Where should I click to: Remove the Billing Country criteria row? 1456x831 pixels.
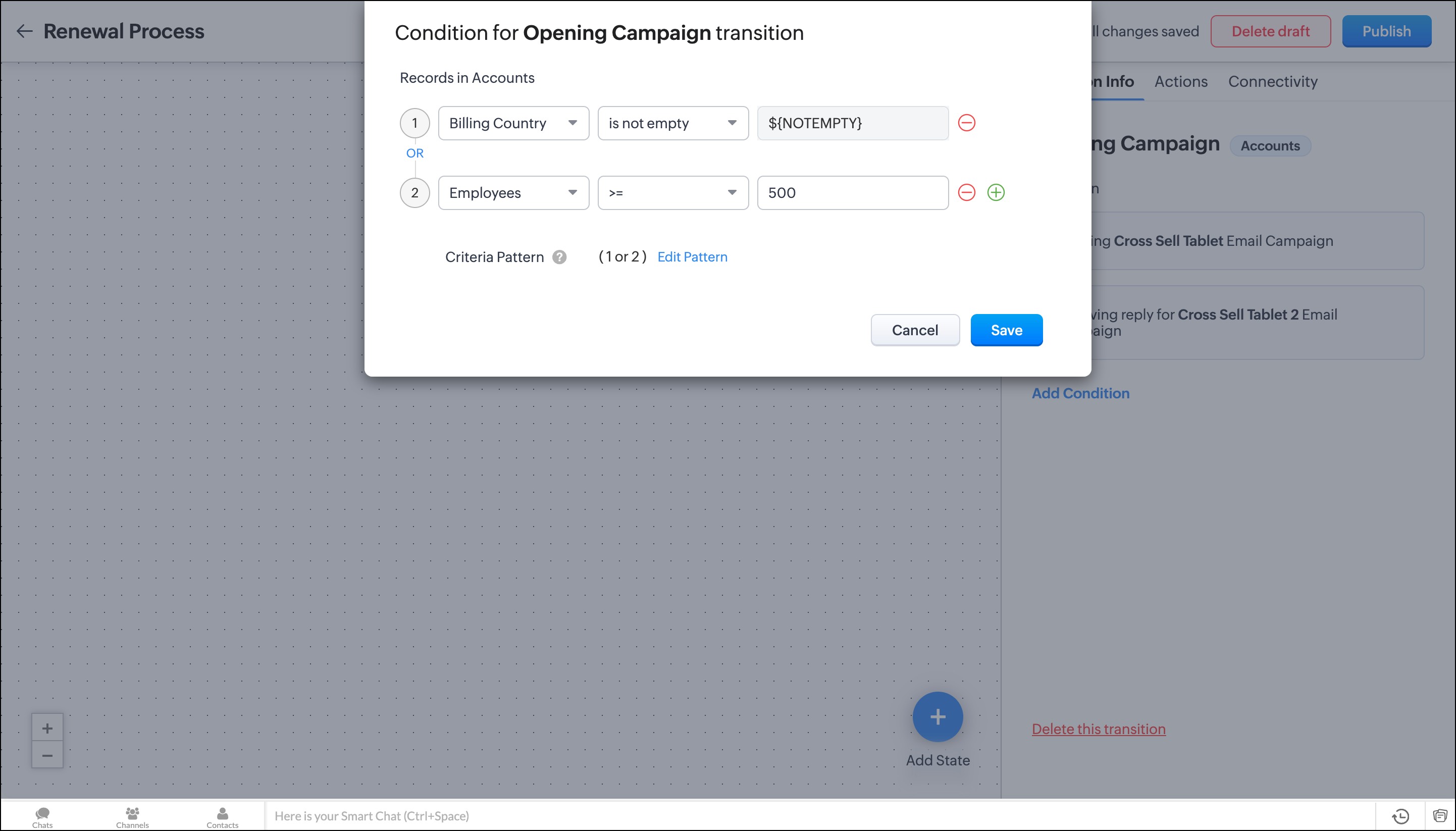point(966,123)
